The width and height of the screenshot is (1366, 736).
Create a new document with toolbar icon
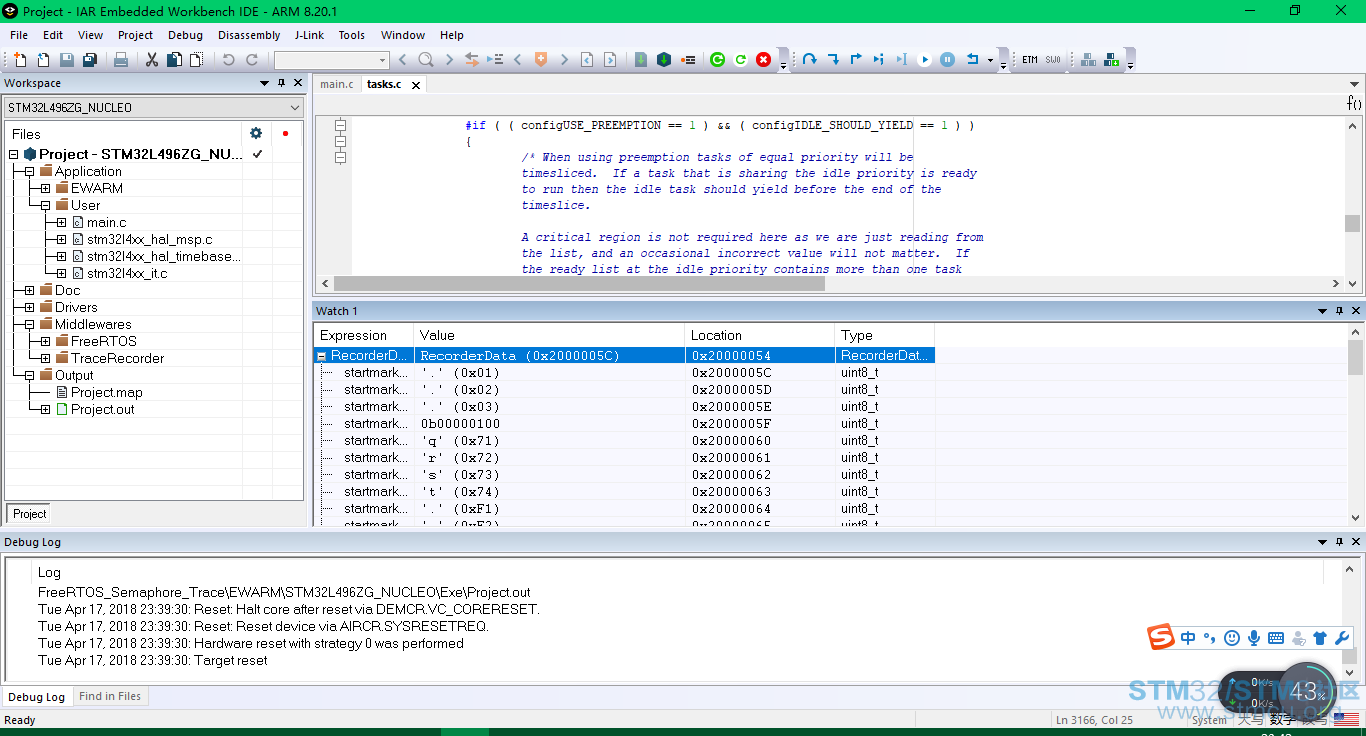tap(20, 60)
